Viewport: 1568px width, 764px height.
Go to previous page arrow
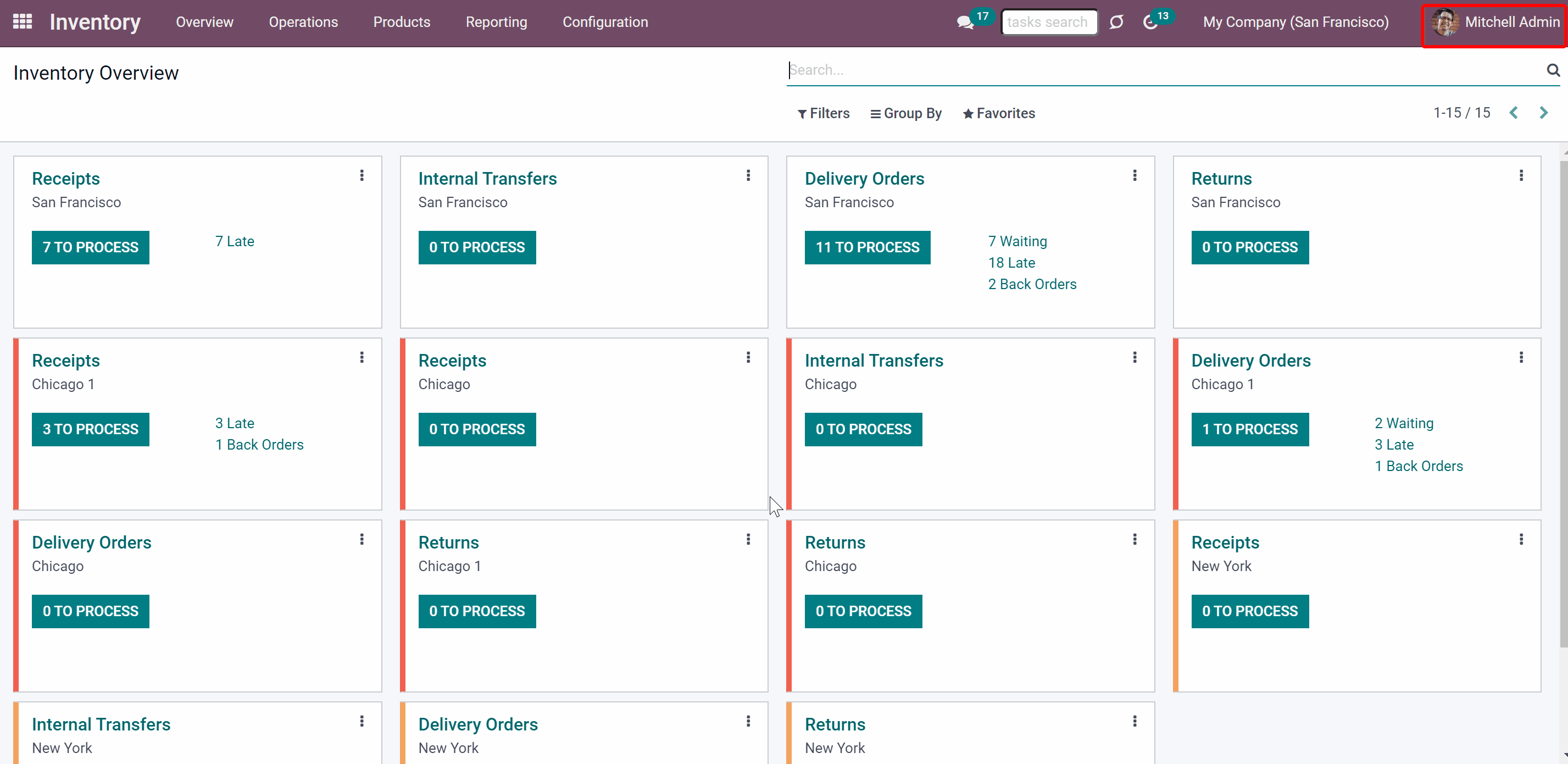[1514, 113]
